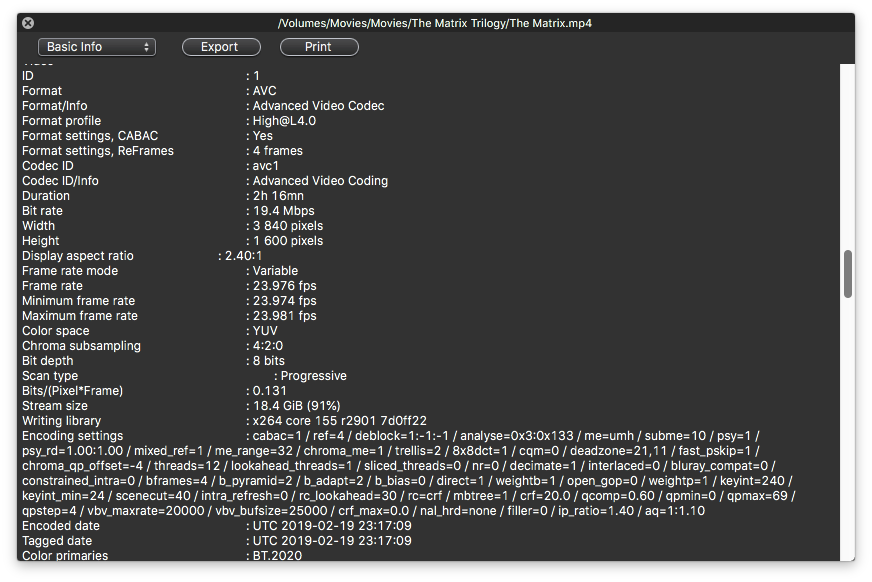Click the Bits/(Pixel*Frame) label
The width and height of the screenshot is (872, 582).
click(73, 391)
